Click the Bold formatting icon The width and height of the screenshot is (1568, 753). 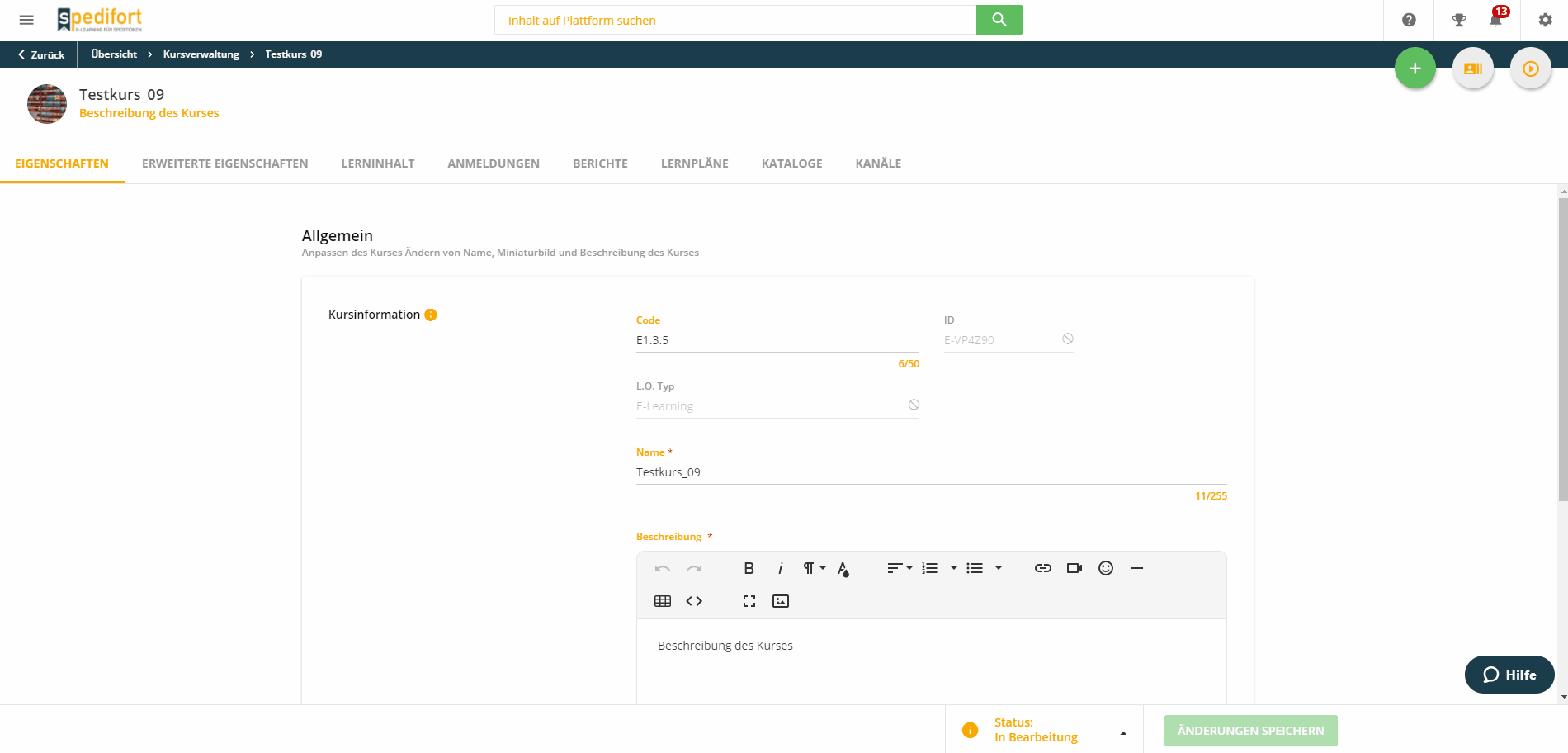[x=749, y=568]
